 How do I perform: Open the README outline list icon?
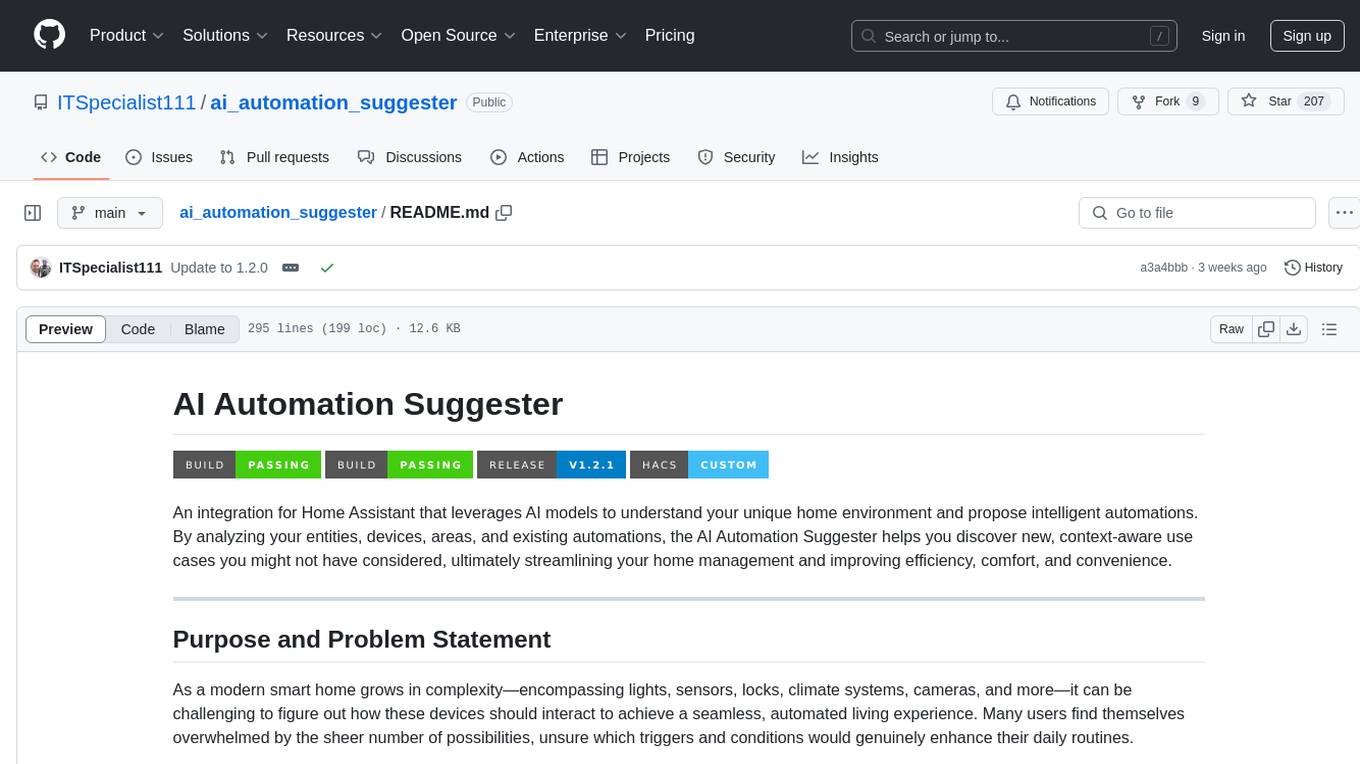coord(1329,329)
